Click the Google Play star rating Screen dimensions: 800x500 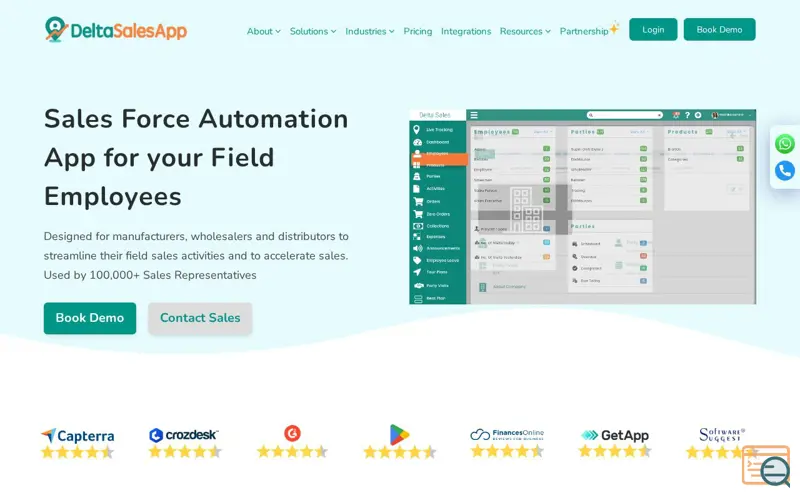click(400, 452)
